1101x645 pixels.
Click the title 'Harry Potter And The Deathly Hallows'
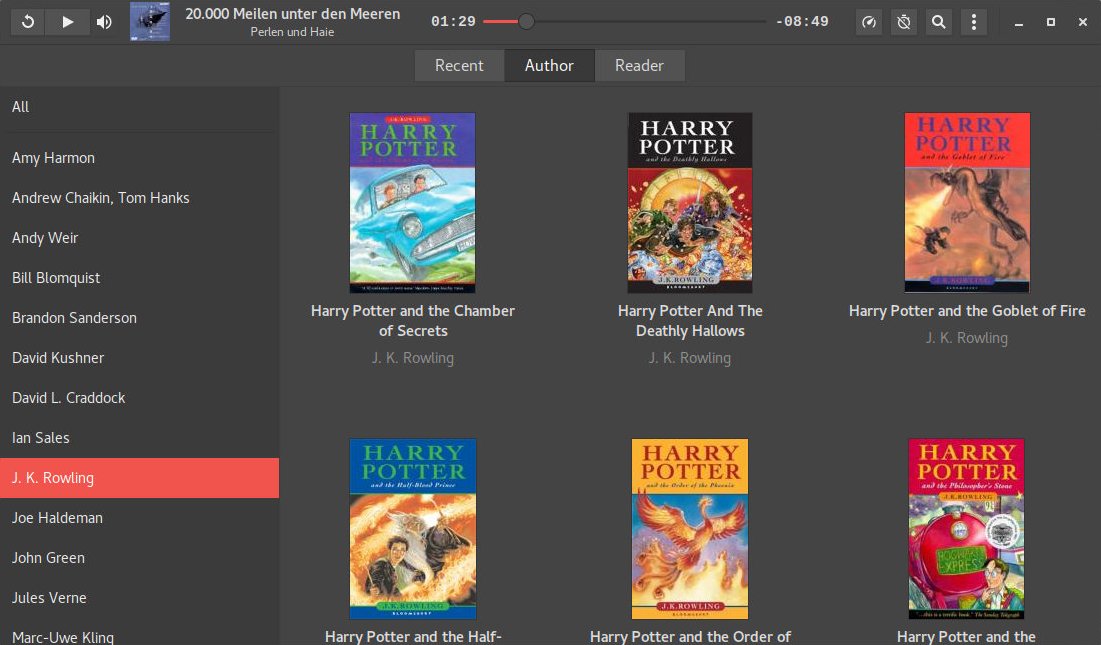click(x=690, y=321)
